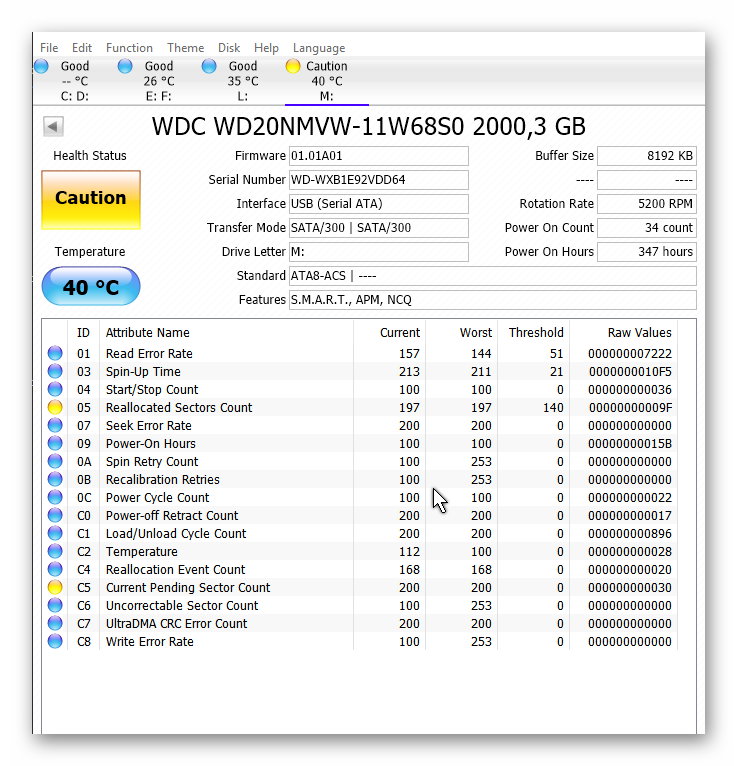Click the yellow Caution health status button
Screen dimensions: 737x766
click(91, 199)
